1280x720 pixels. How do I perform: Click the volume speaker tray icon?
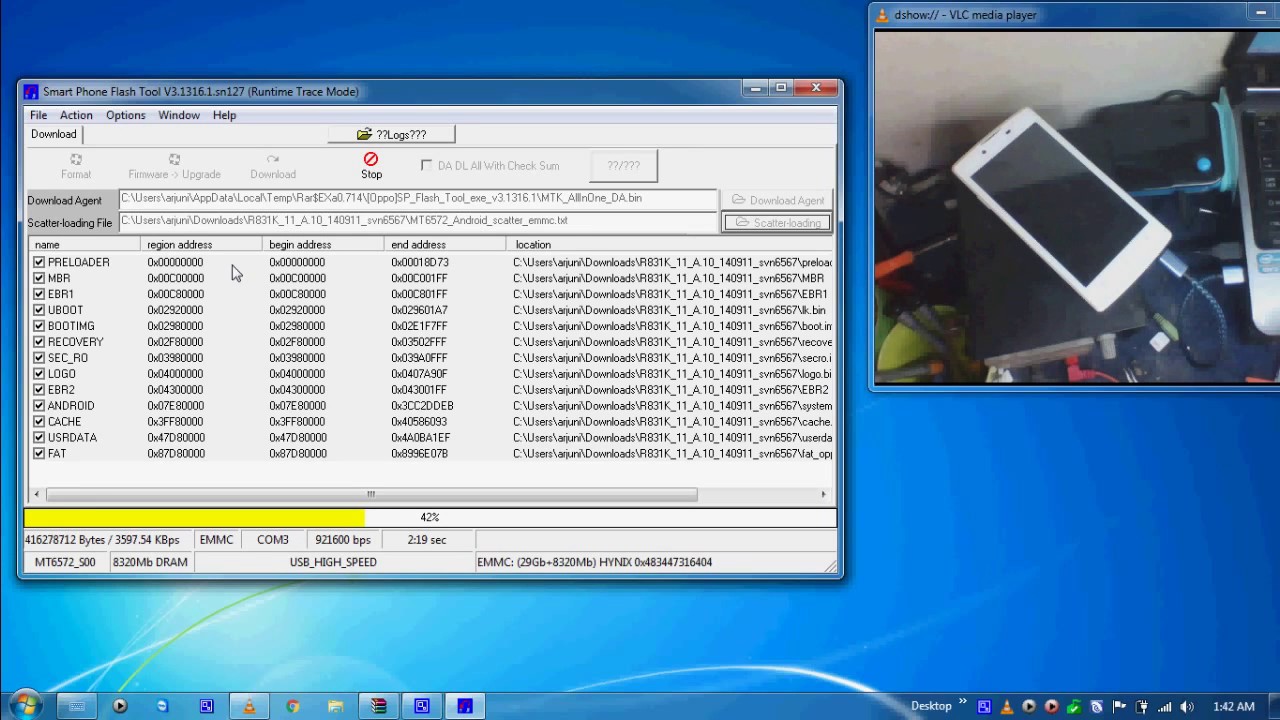1187,707
